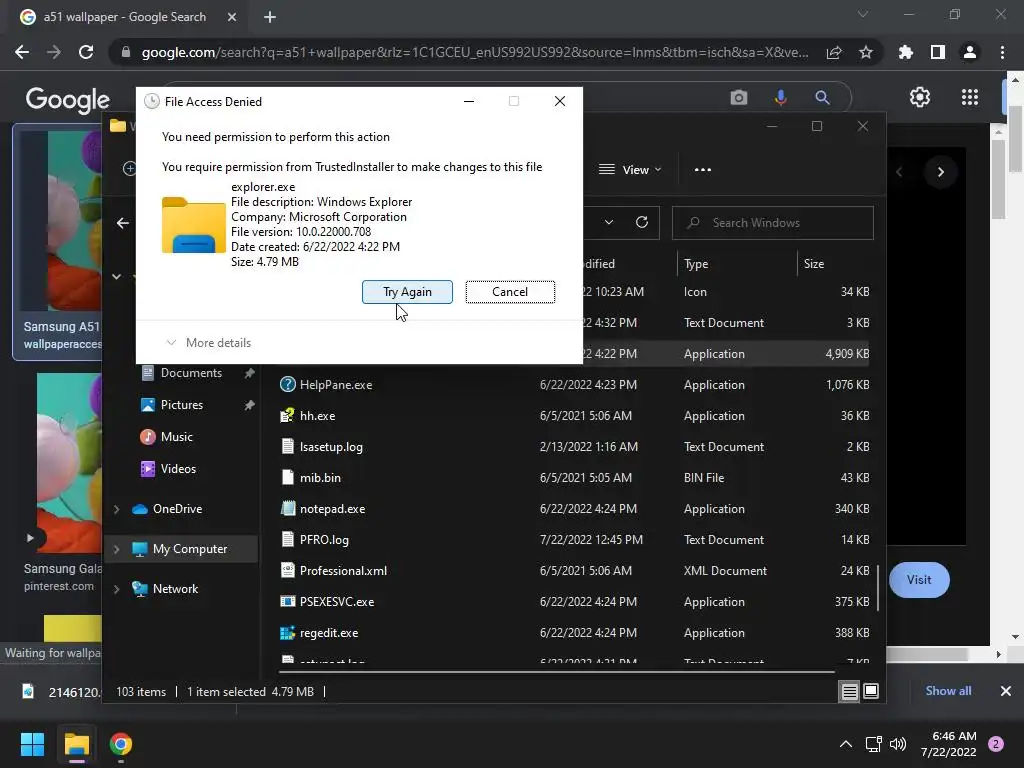Go back in File Explorer
This screenshot has width=1024, height=768.
pos(123,223)
